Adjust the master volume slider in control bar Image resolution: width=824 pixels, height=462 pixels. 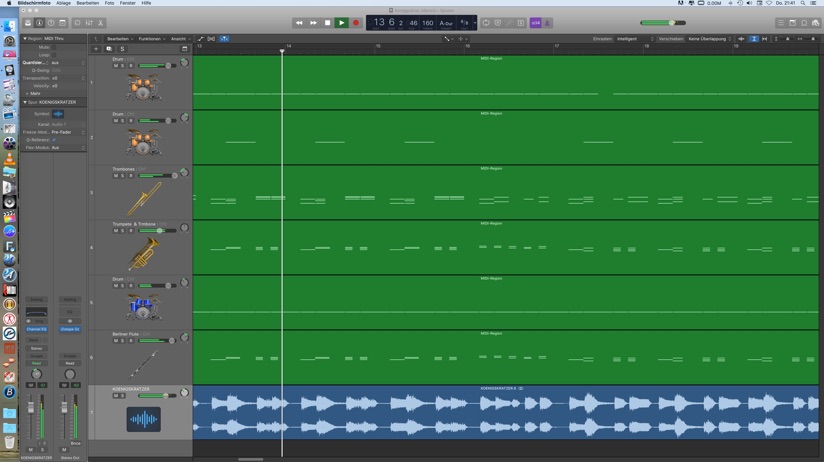point(663,23)
